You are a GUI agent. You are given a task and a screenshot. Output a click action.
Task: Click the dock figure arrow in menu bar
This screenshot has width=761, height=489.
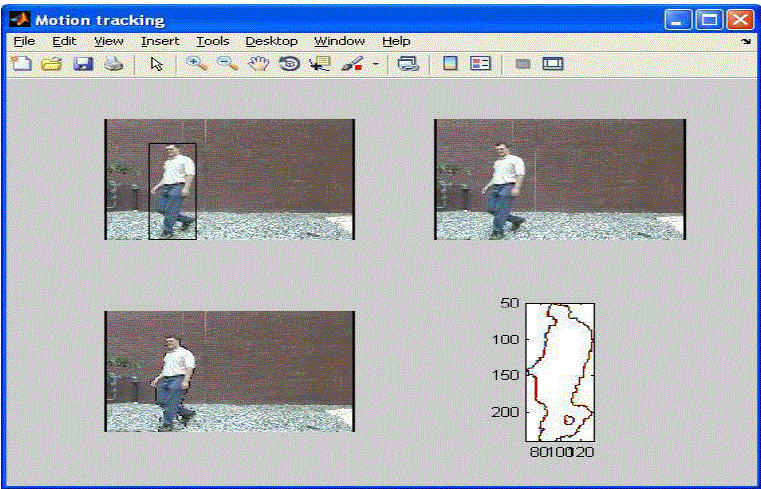(746, 42)
